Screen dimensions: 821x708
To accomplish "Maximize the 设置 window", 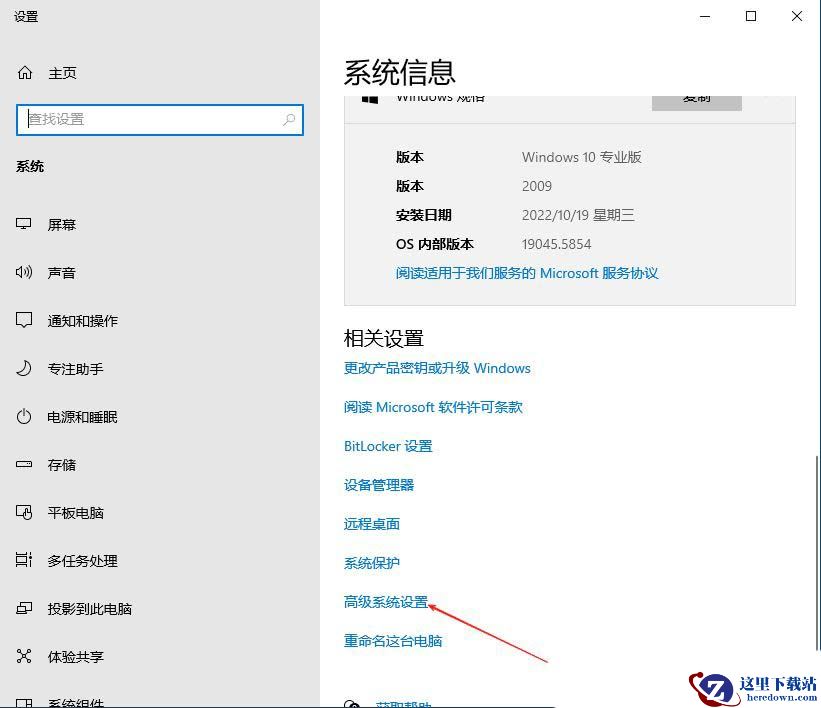I will click(x=751, y=16).
